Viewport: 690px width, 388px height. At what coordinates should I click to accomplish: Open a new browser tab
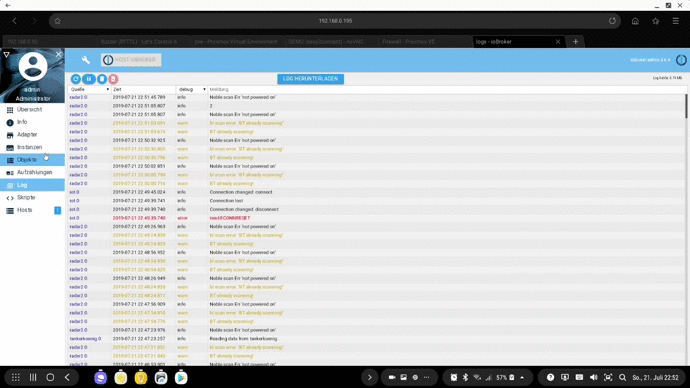[576, 42]
